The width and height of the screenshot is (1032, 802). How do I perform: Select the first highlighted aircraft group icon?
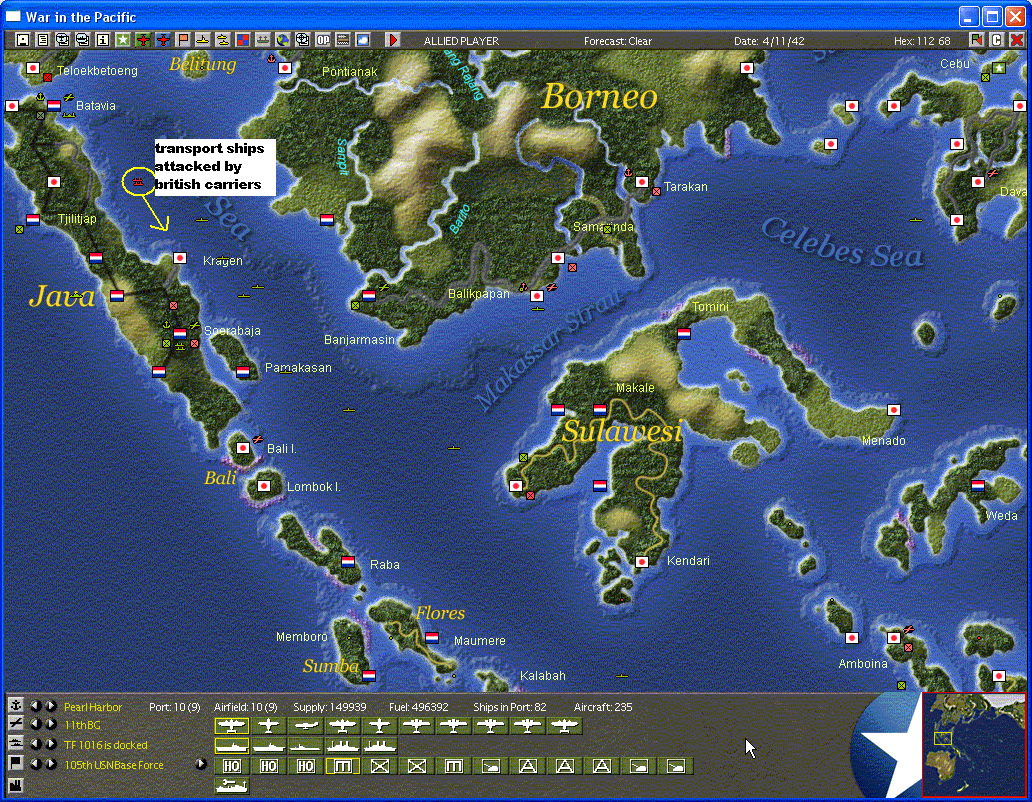coord(232,726)
